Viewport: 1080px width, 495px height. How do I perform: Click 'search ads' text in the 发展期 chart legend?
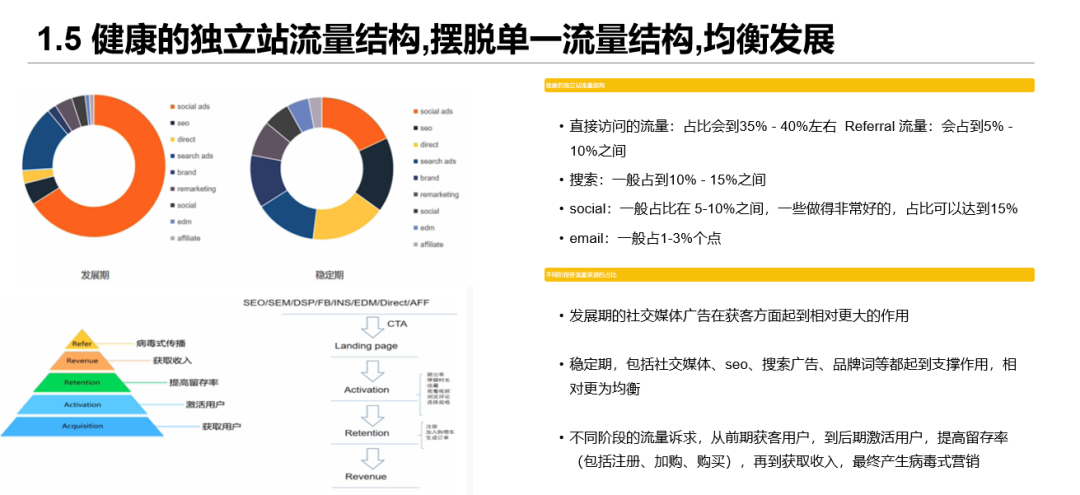(195, 156)
